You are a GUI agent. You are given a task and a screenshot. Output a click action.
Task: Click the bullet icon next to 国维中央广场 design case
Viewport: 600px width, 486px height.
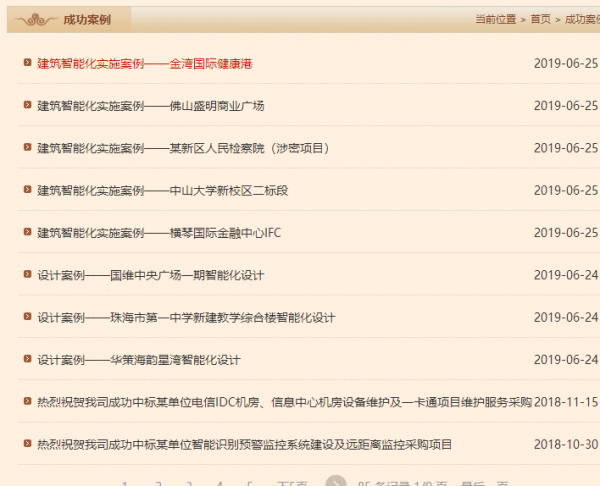pos(28,275)
